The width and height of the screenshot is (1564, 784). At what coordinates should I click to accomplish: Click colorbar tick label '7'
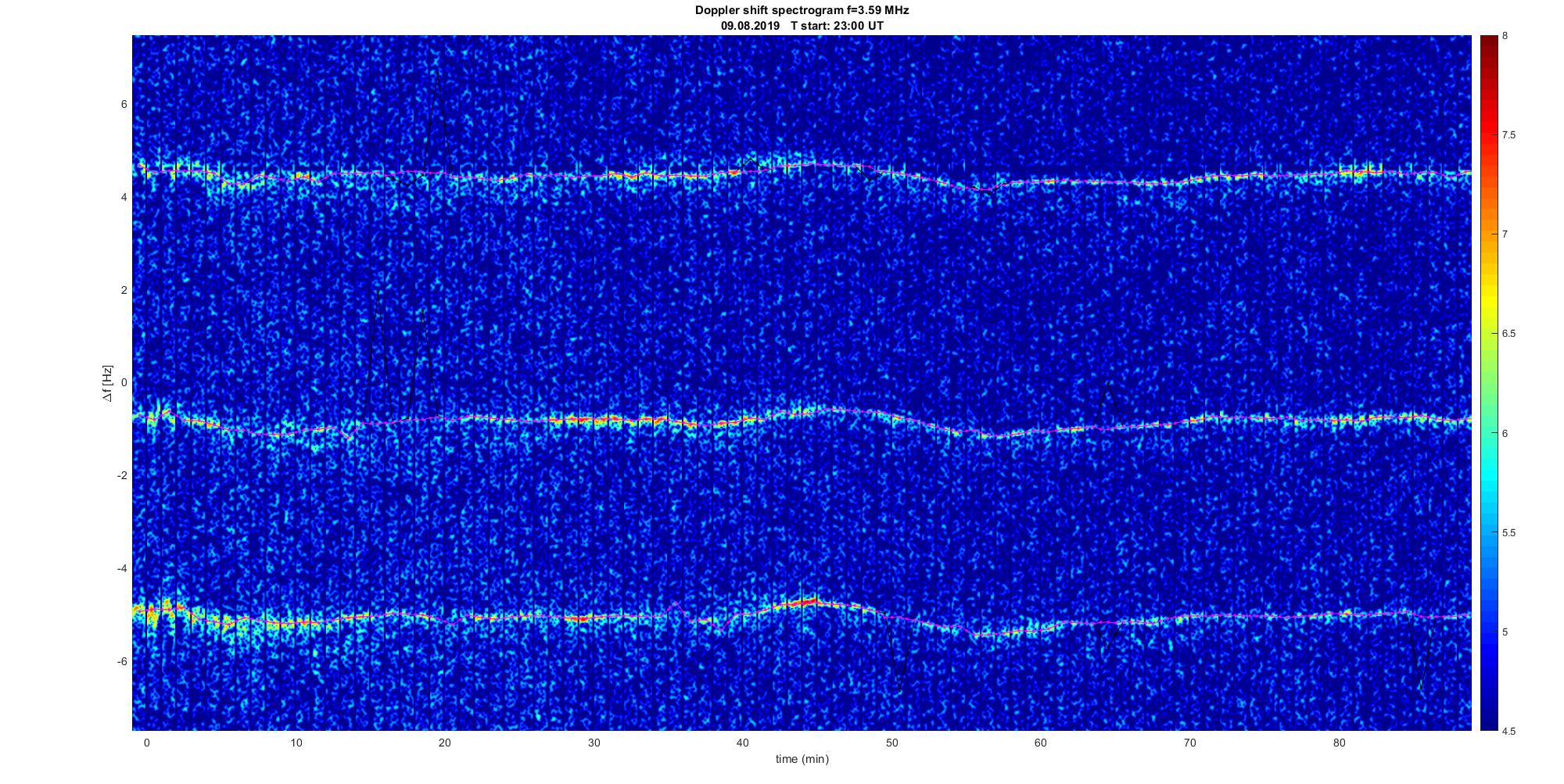tap(1505, 234)
